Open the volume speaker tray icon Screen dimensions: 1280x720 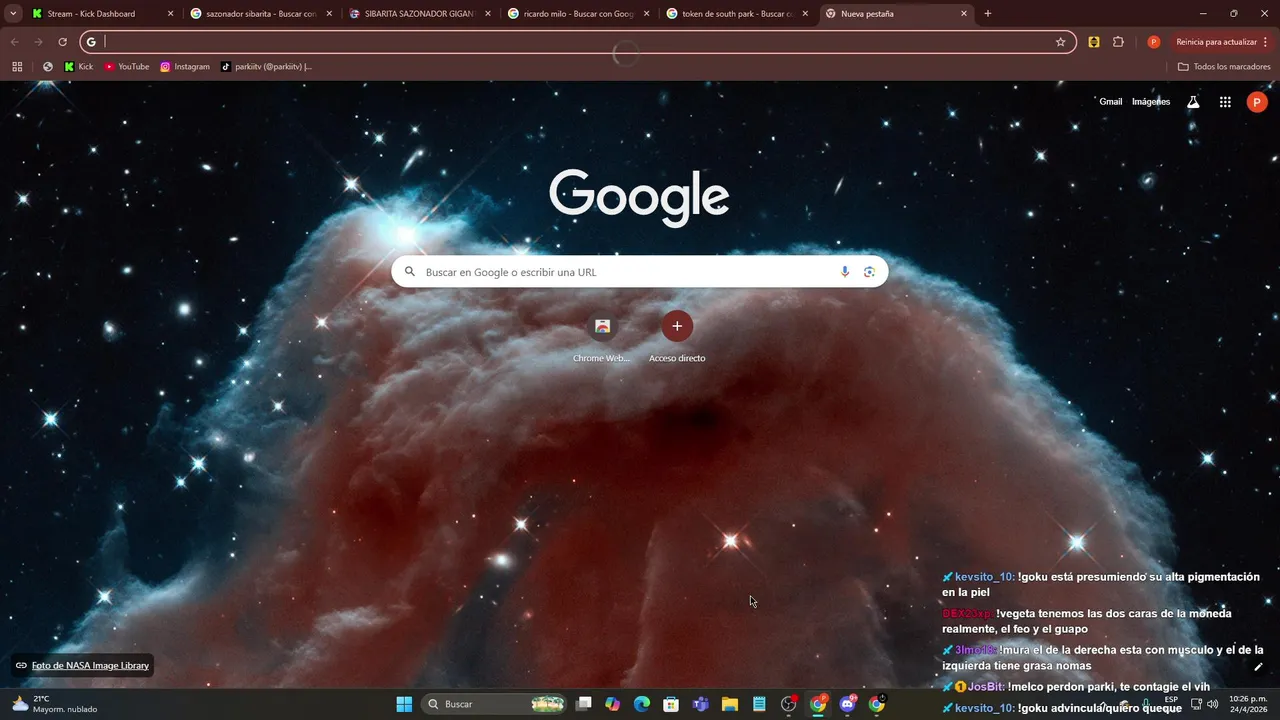[1212, 704]
